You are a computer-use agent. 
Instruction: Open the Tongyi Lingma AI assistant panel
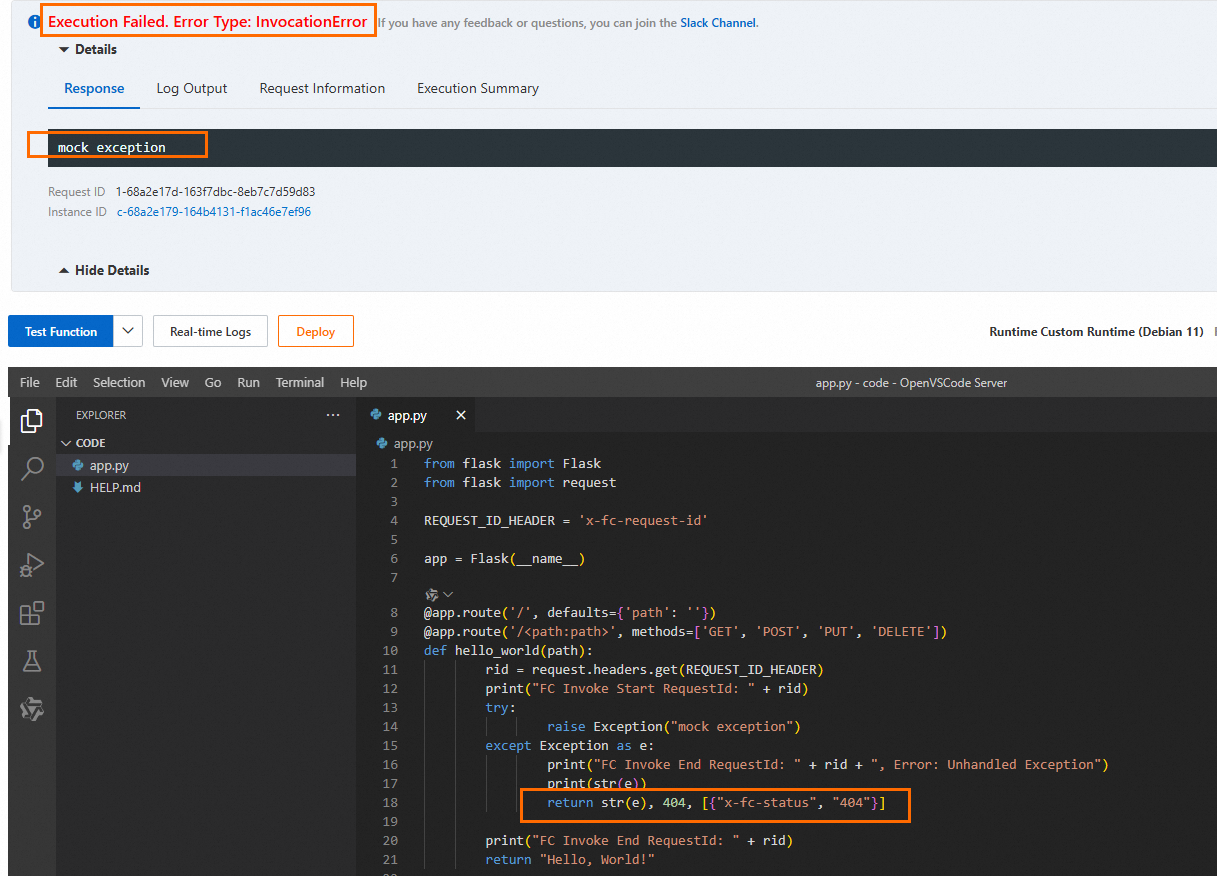[32, 709]
